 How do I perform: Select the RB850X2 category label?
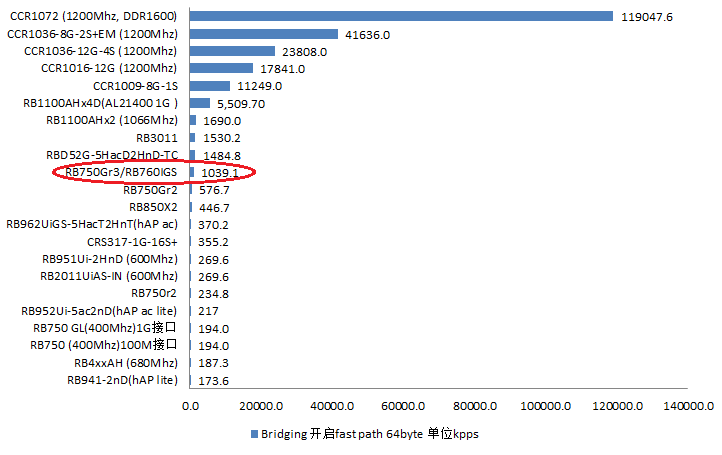(x=153, y=207)
